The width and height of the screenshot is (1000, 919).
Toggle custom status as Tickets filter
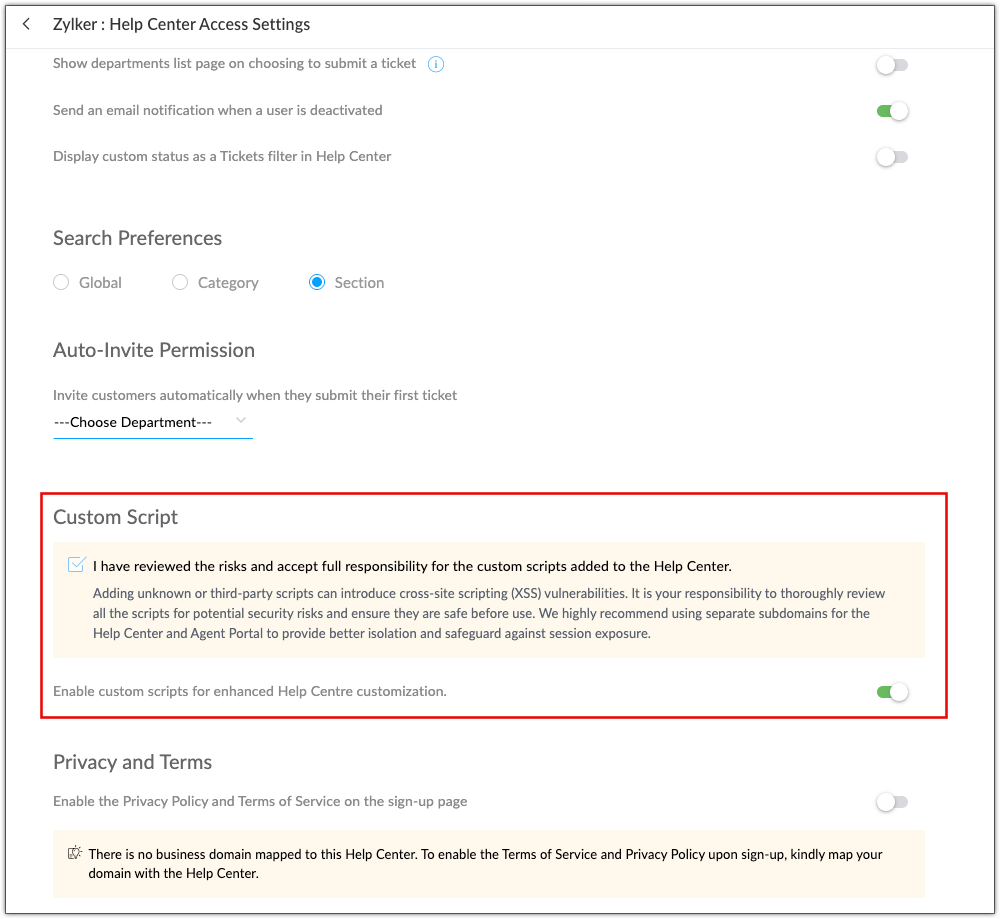pyautogui.click(x=891, y=157)
